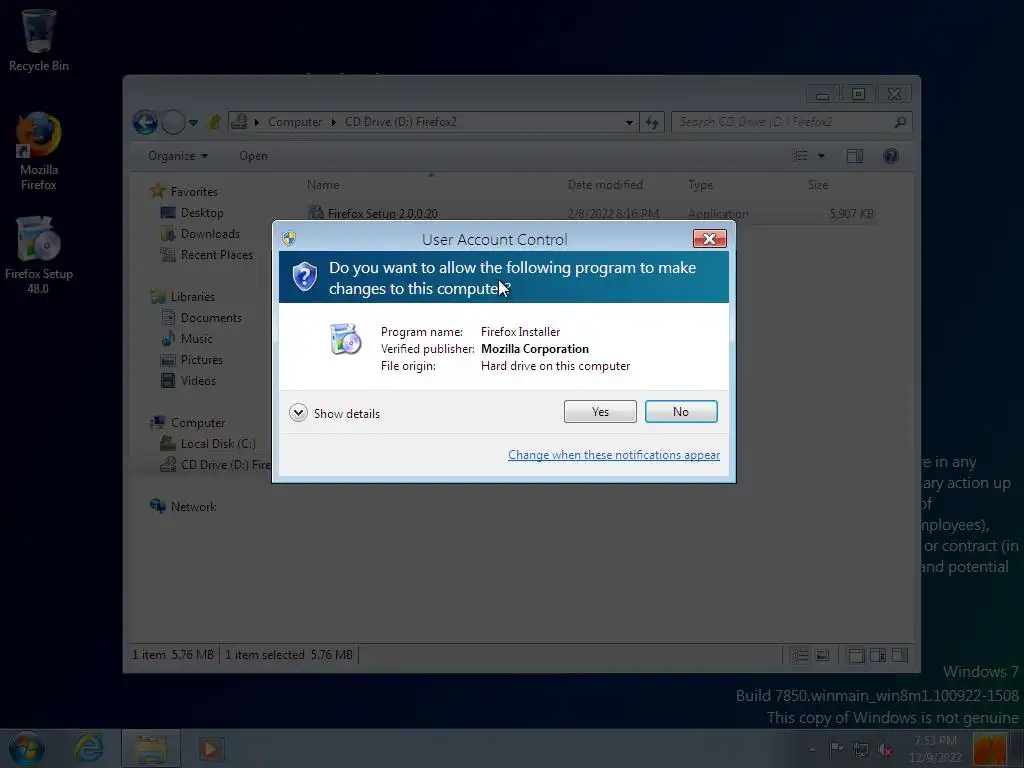Image resolution: width=1024 pixels, height=768 pixels.
Task: Open the Organize menu
Action: click(178, 156)
